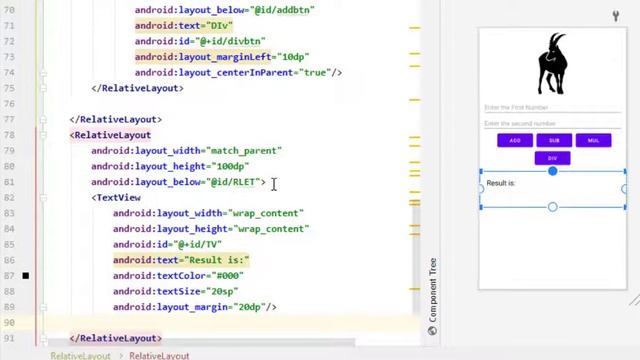The height and width of the screenshot is (360, 640).
Task: Click the left-side constraint handle circle
Action: click(481, 189)
